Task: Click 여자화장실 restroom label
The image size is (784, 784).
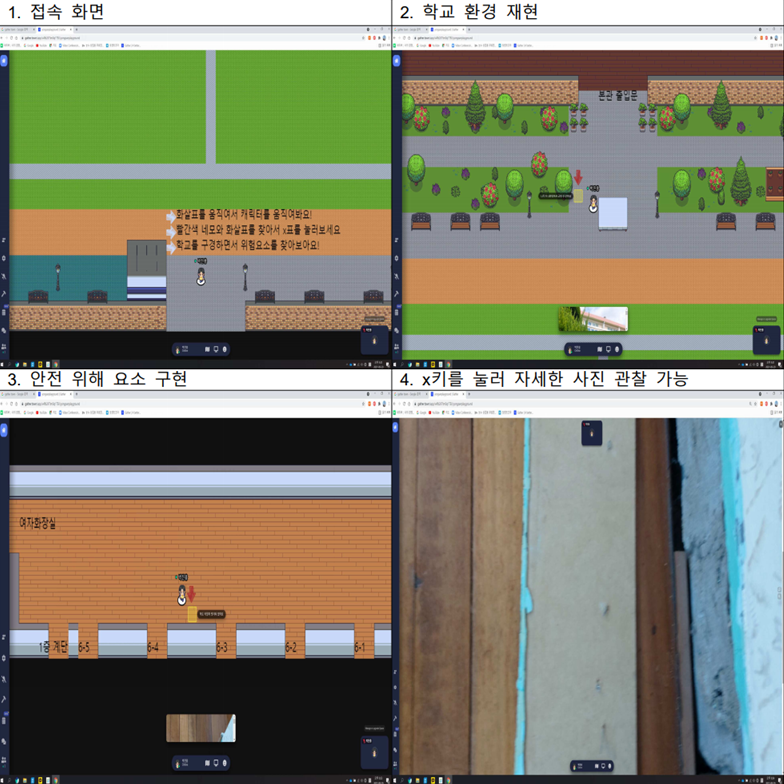Action: point(38,524)
